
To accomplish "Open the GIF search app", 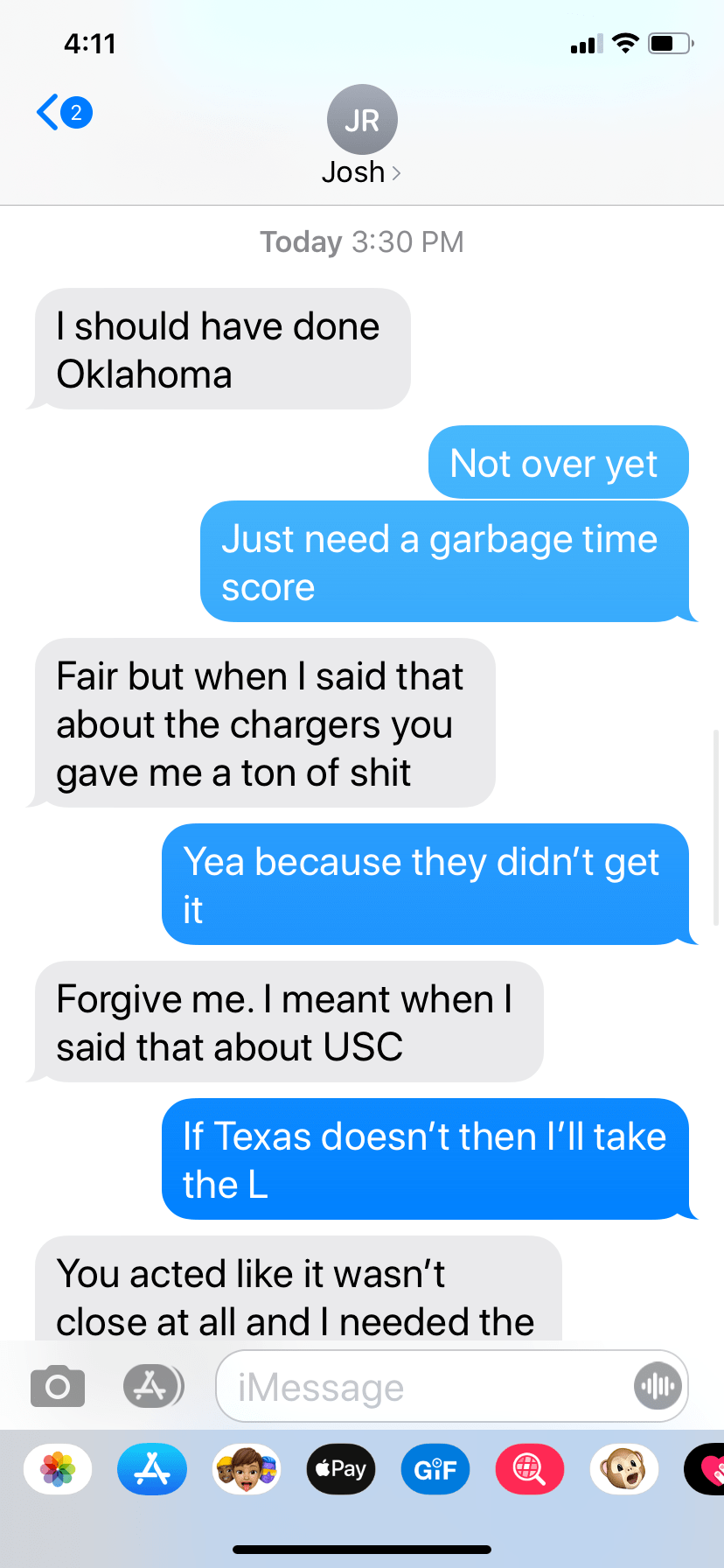I will point(435,1469).
